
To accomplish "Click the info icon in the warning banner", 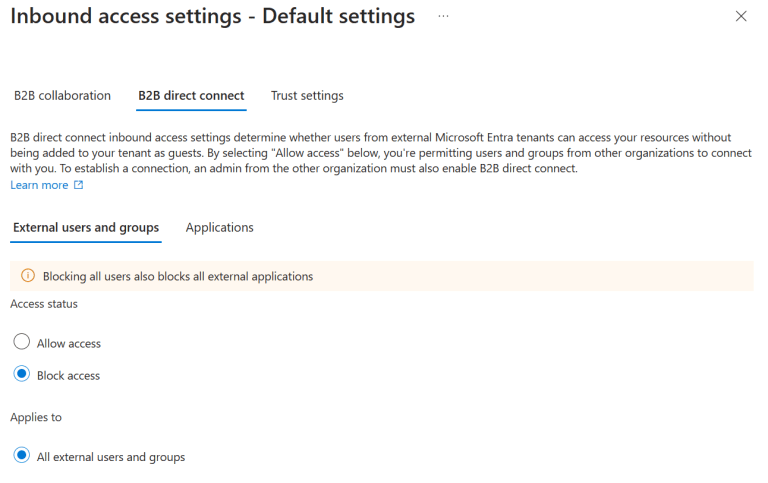I will coord(27,276).
